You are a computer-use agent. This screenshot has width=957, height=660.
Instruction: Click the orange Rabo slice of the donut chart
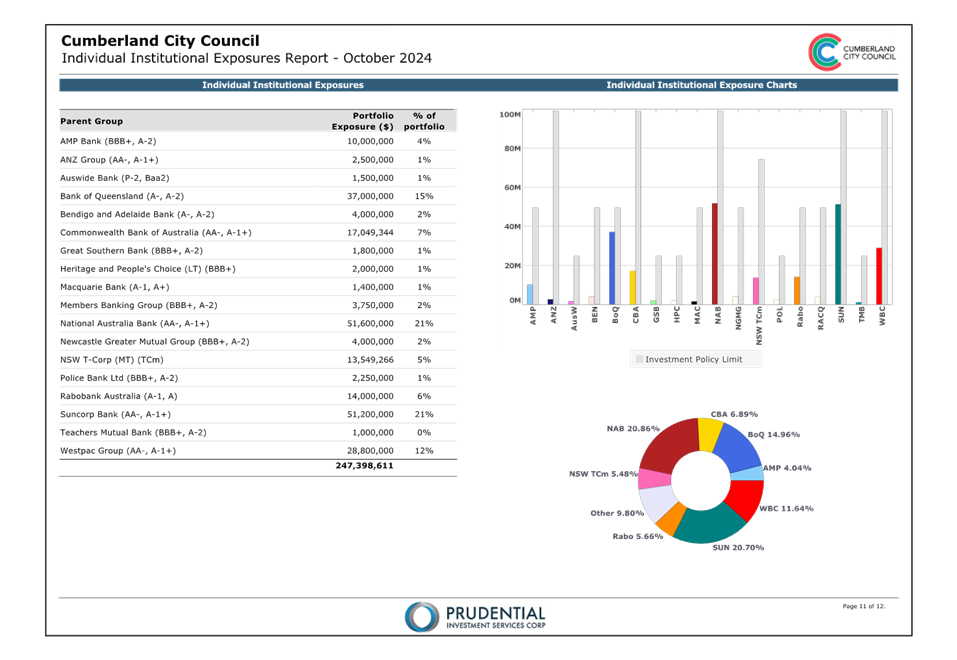[x=671, y=520]
